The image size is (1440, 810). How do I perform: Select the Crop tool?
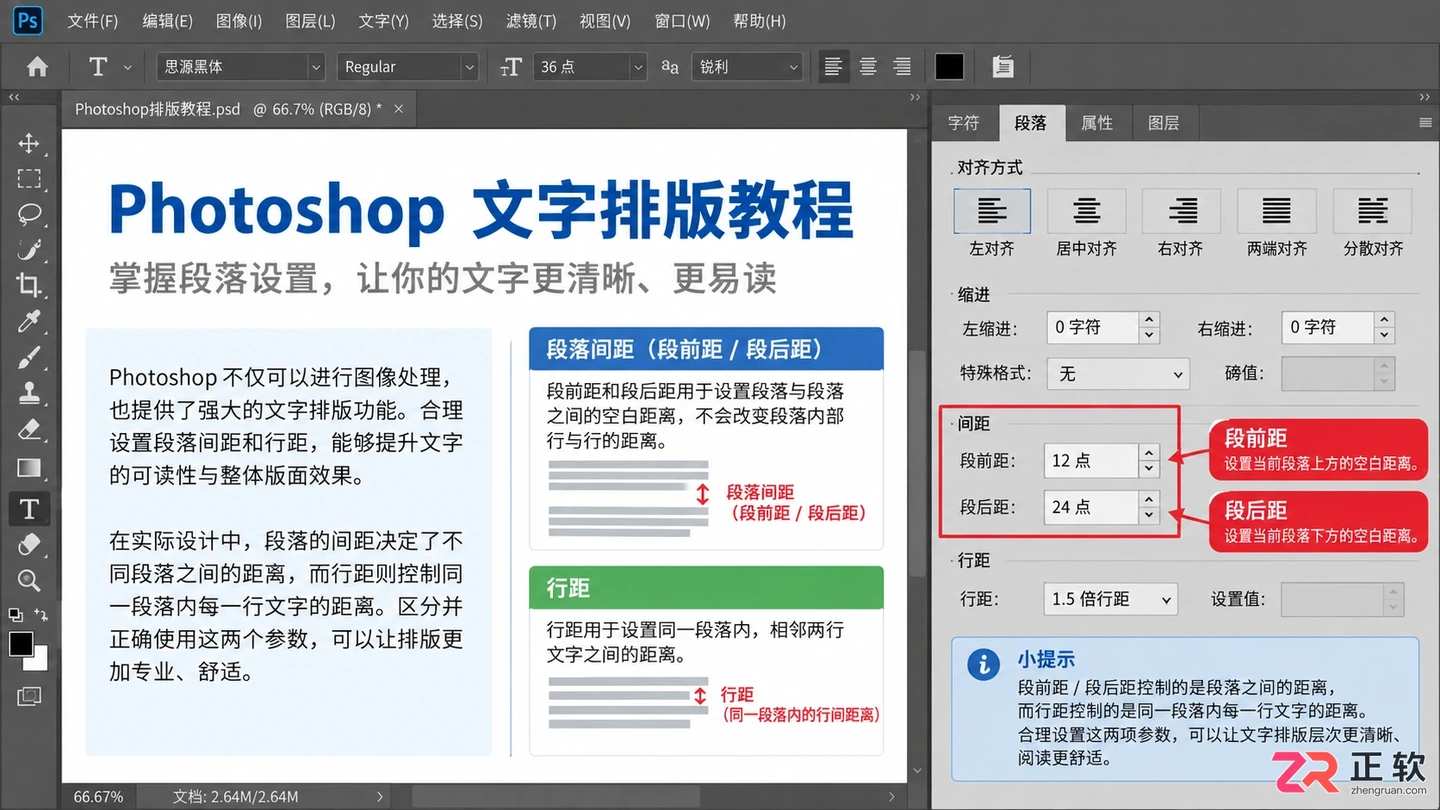tap(29, 286)
